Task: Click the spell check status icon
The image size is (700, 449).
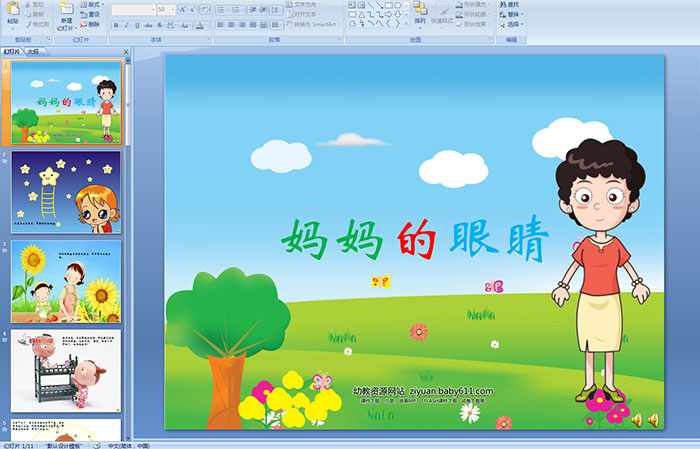Action: (97, 445)
